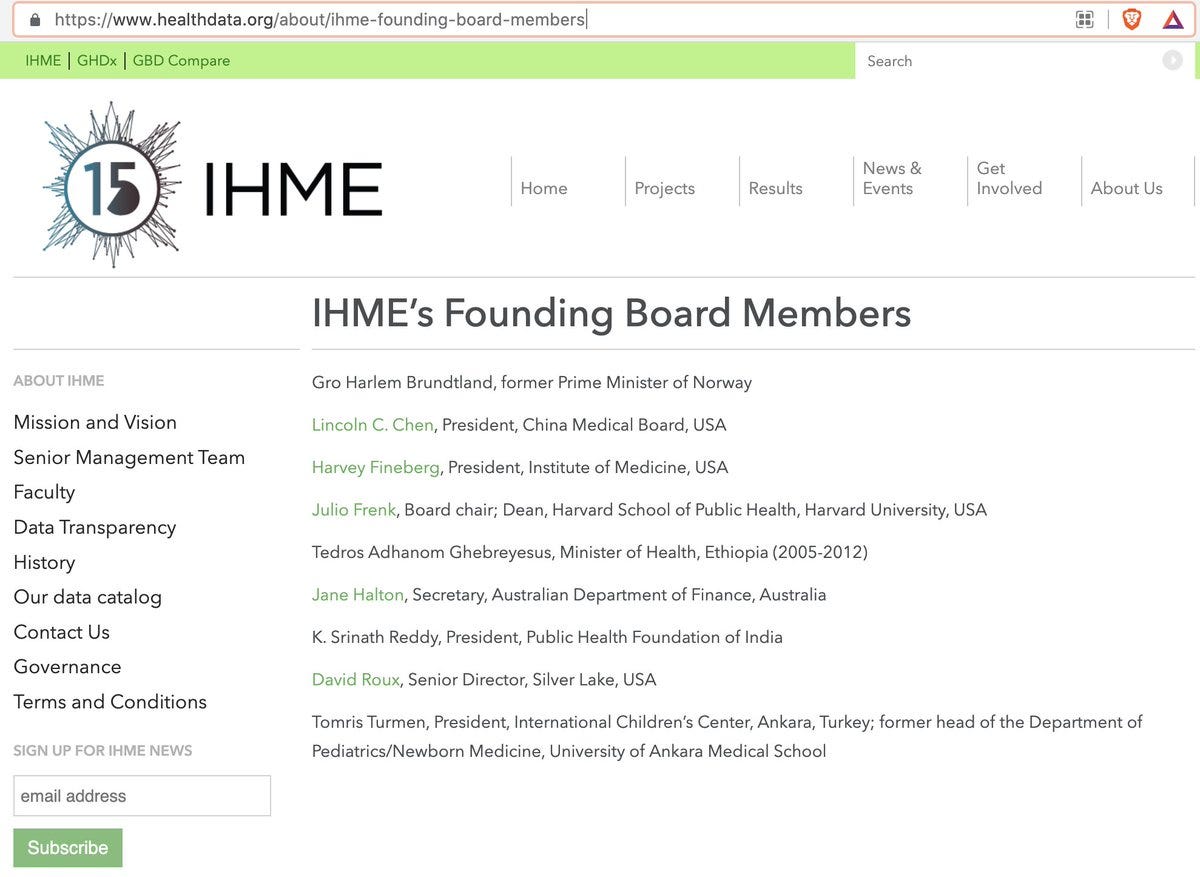The height and width of the screenshot is (877, 1200).
Task: Click the Tedros Adhanom Ghebreyesus text line
Action: coord(590,552)
